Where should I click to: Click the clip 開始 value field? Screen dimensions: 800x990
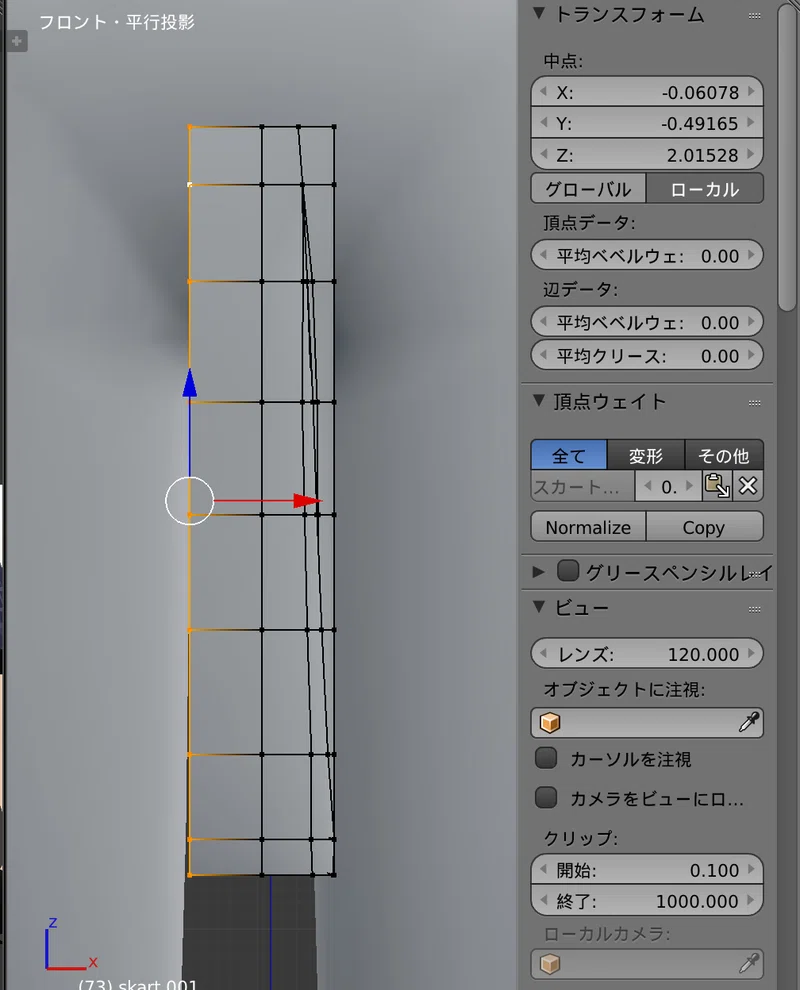point(647,869)
